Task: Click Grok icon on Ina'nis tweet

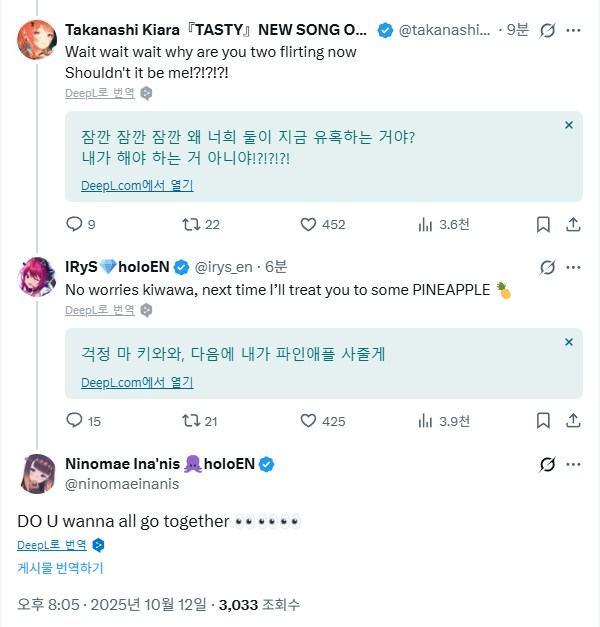Action: [x=547, y=464]
